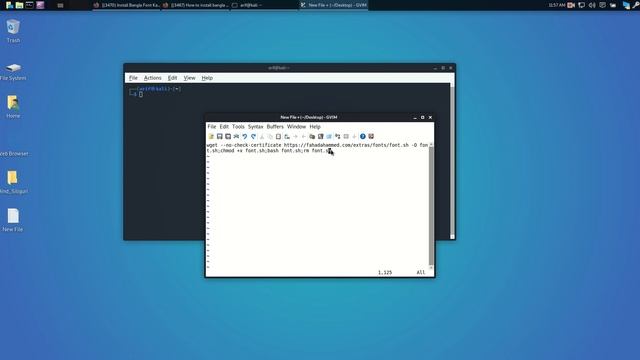The width and height of the screenshot is (640, 360).
Task: Click the Build Tags icon in GVIM toolbar
Action: pos(346,136)
